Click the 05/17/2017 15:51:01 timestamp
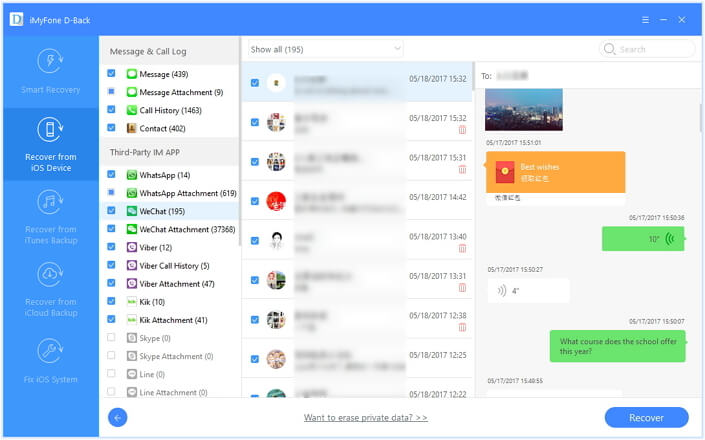The image size is (705, 440). [x=513, y=142]
